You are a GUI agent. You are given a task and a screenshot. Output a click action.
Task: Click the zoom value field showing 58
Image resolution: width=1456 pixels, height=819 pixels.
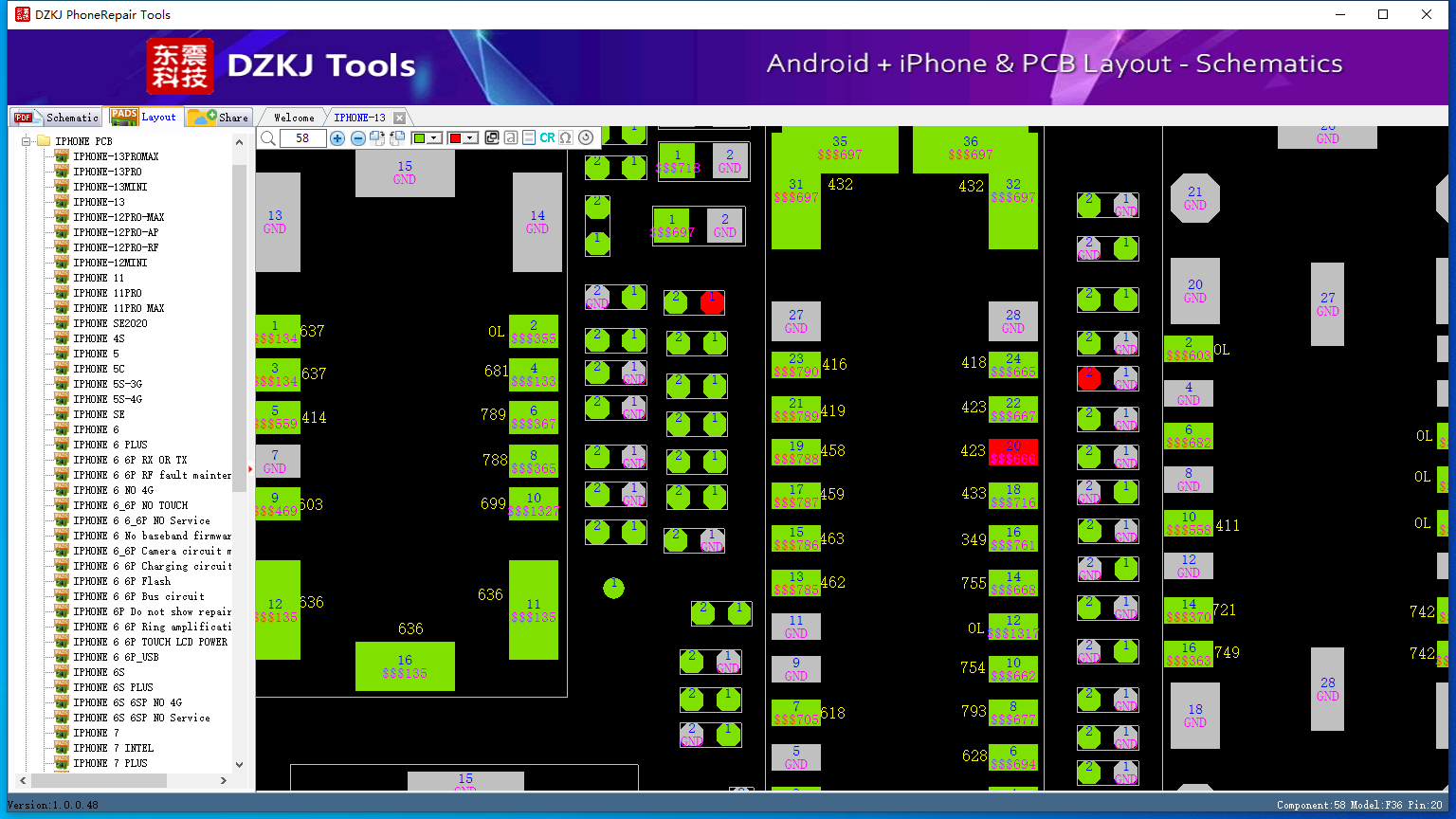coord(302,138)
